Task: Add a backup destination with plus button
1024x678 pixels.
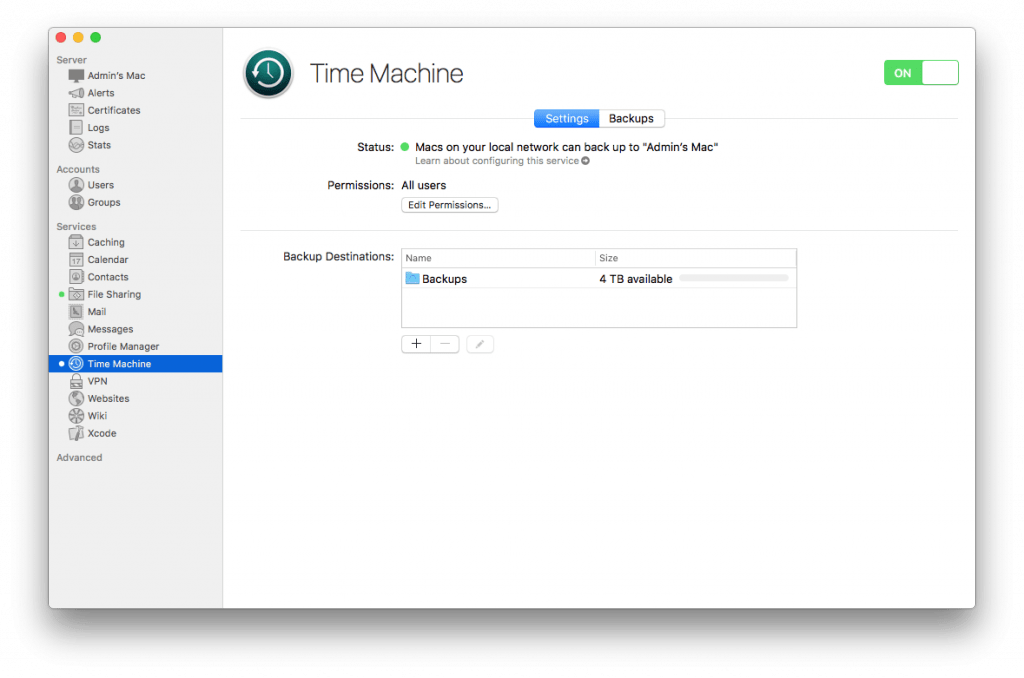Action: pyautogui.click(x=416, y=343)
